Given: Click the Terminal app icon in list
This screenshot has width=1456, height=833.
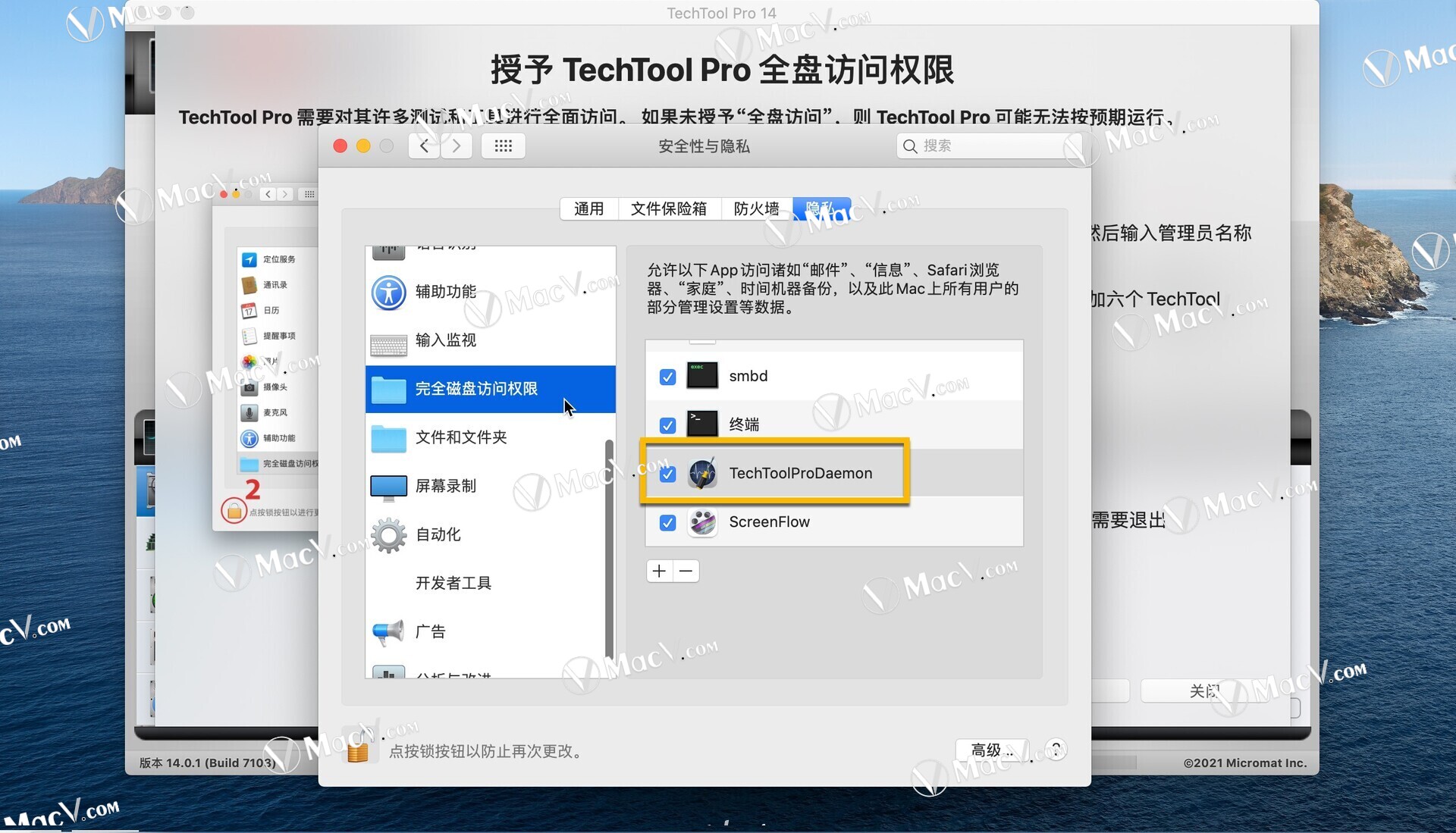Looking at the screenshot, I should click(702, 424).
